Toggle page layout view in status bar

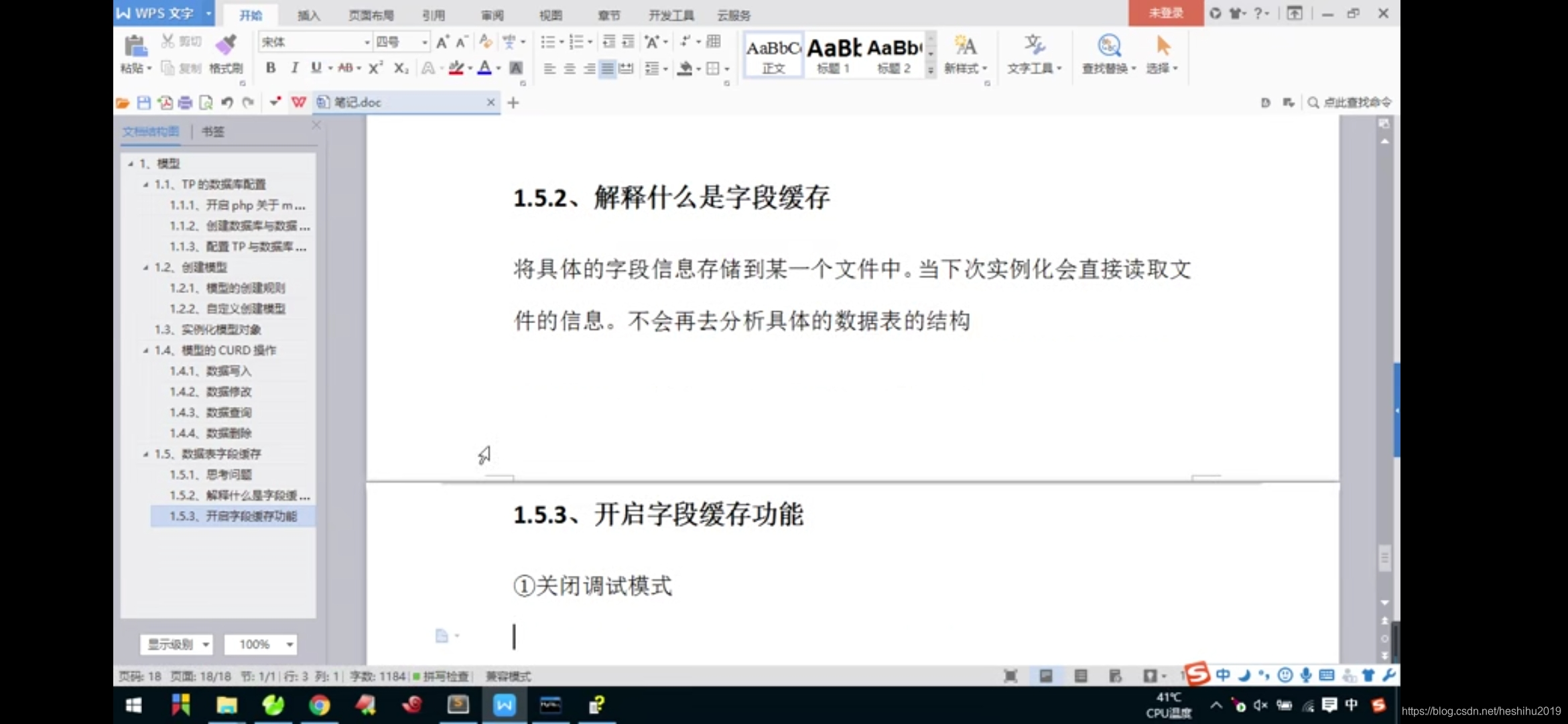pos(1046,676)
